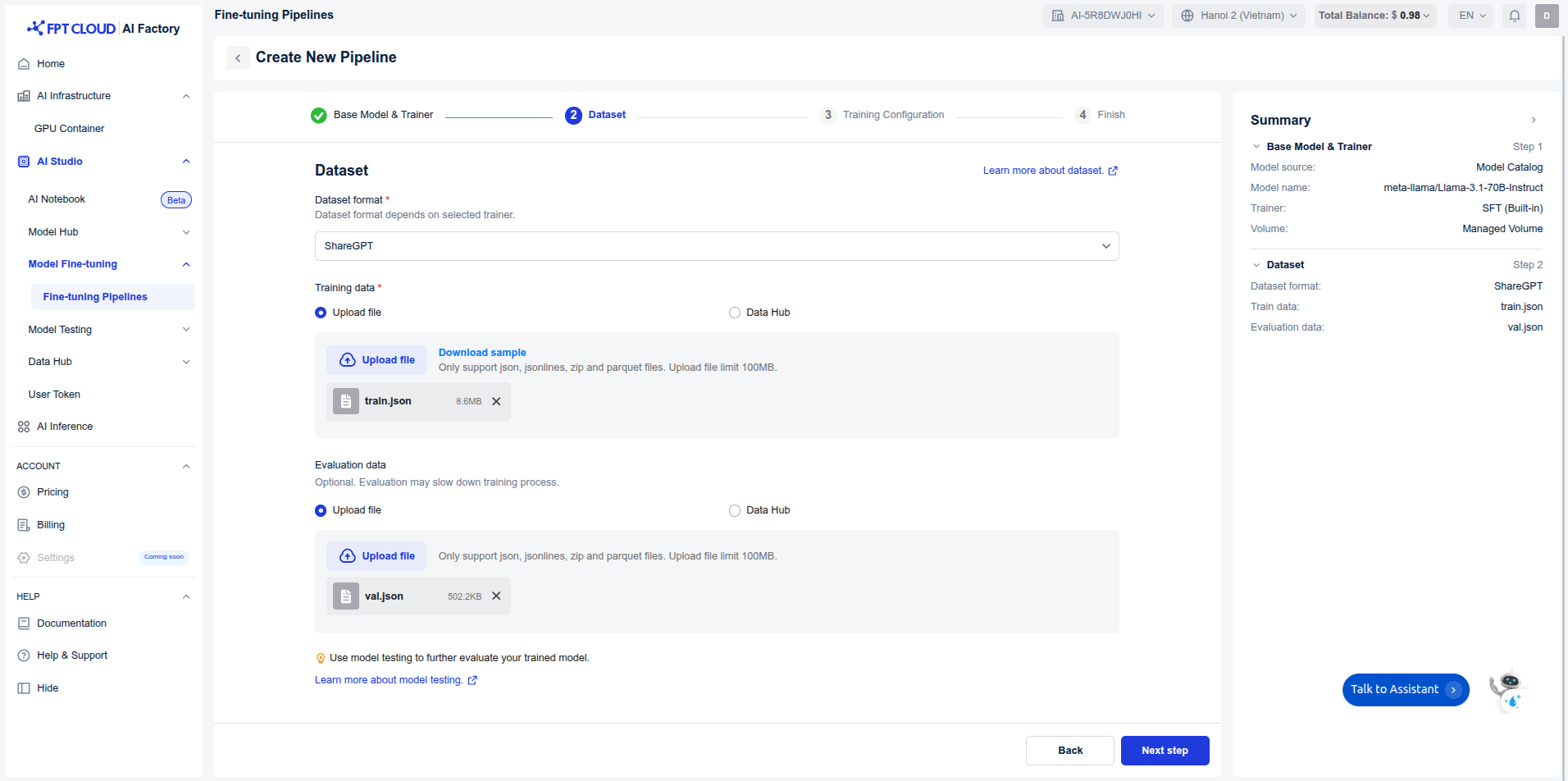This screenshot has height=781, width=1568.
Task: Select Data Hub for training data
Action: 735,313
